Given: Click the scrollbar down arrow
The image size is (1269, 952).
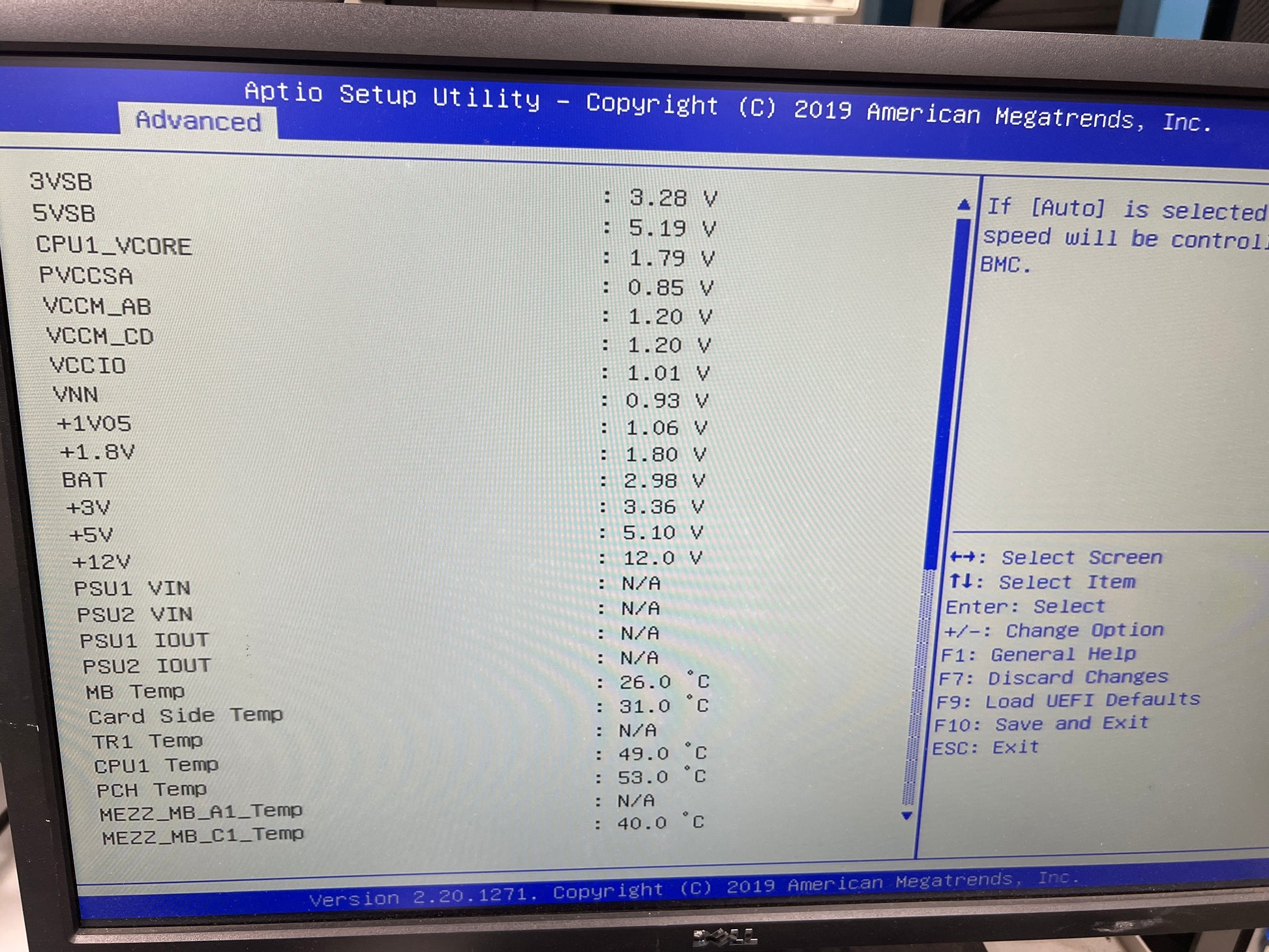Looking at the screenshot, I should (906, 816).
